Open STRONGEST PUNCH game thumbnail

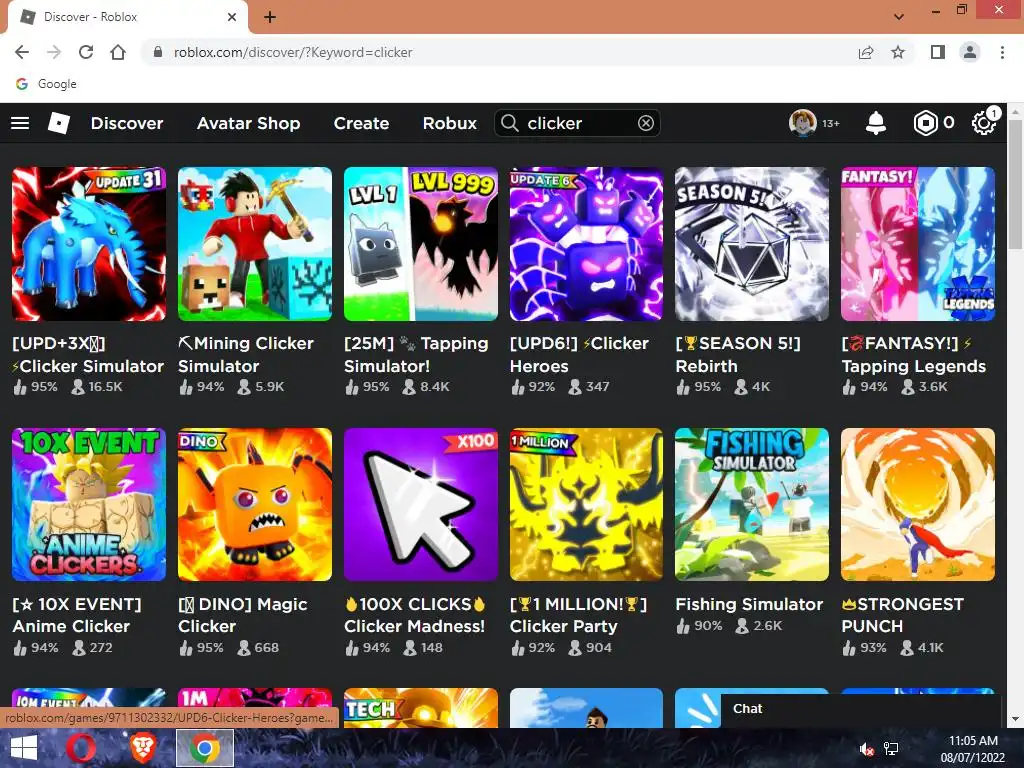(x=918, y=504)
